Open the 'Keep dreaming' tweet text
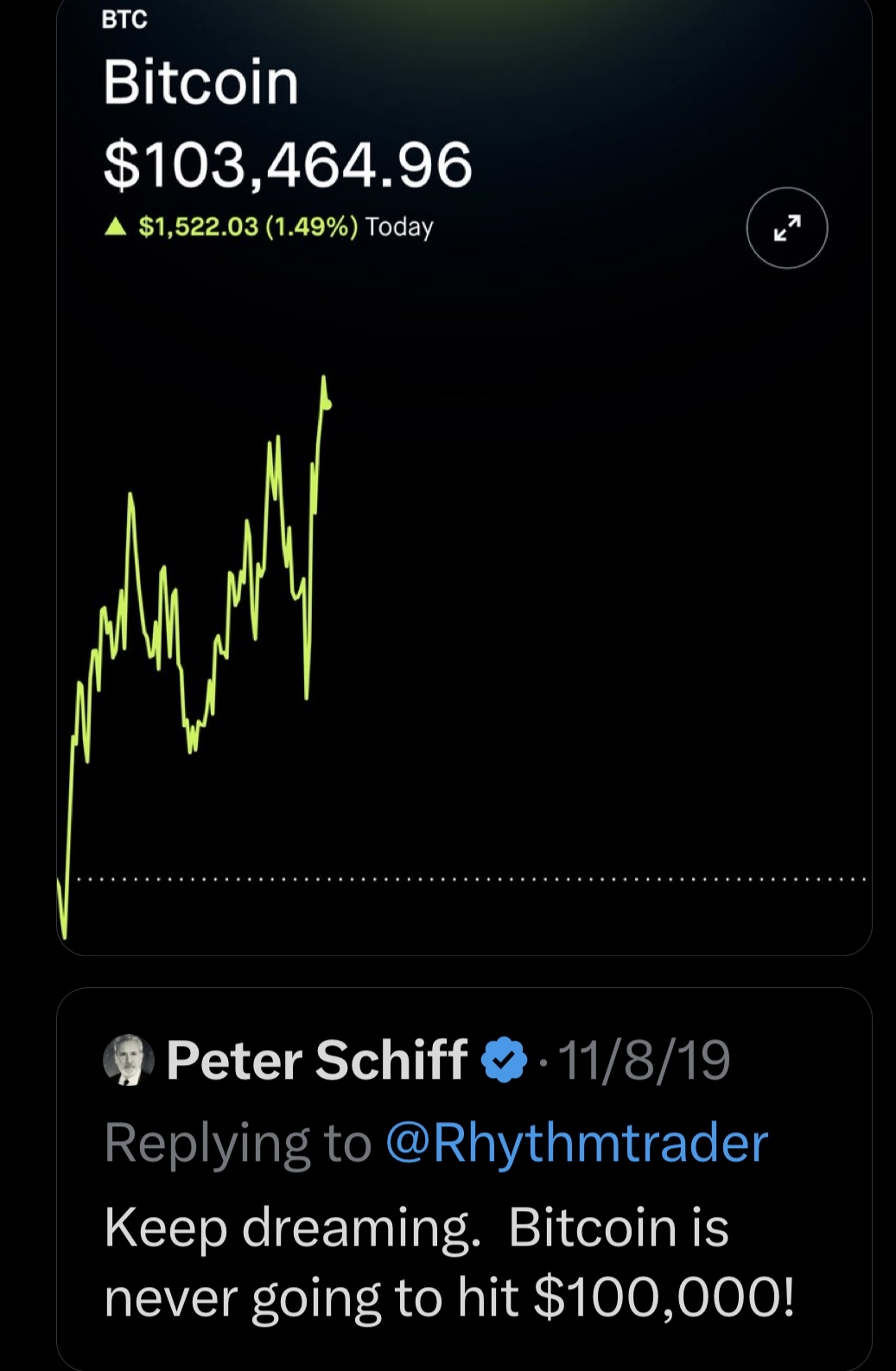896x1371 pixels. pos(449,1262)
